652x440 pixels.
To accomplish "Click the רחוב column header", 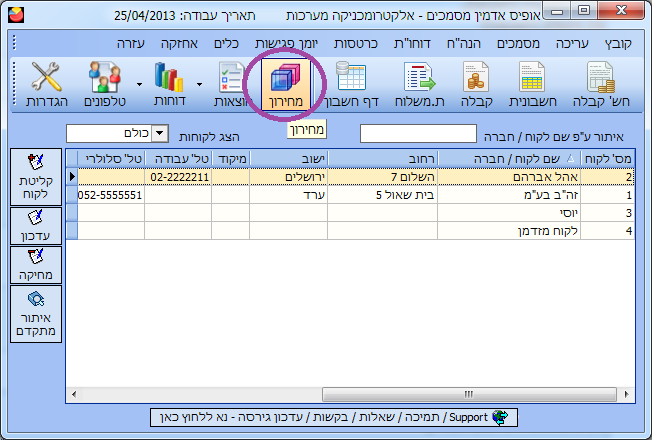I will tap(383, 158).
